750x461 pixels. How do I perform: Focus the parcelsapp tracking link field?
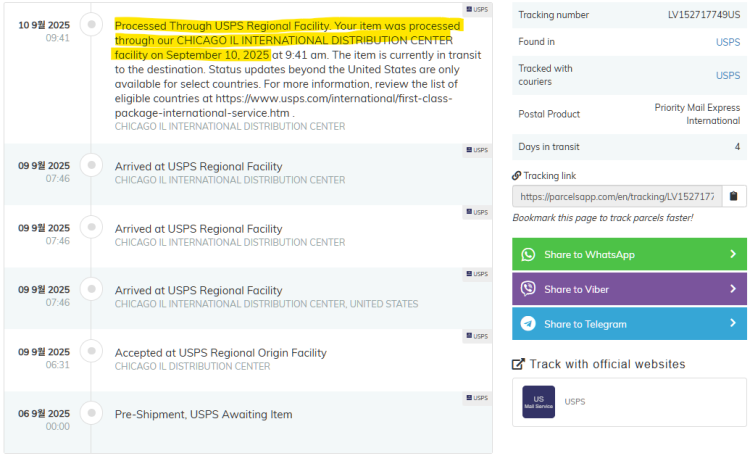click(x=617, y=197)
